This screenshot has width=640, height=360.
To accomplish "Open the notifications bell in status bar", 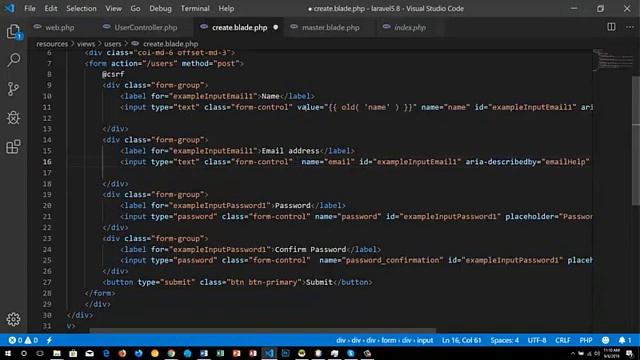I will 624,340.
